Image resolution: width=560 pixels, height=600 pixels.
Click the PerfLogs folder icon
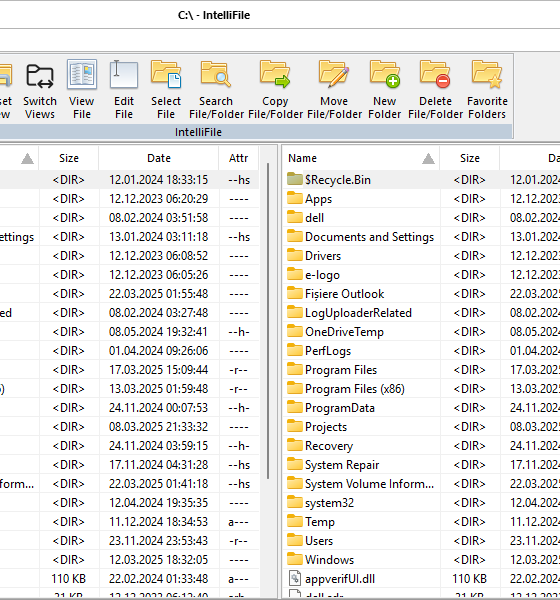[x=295, y=350]
